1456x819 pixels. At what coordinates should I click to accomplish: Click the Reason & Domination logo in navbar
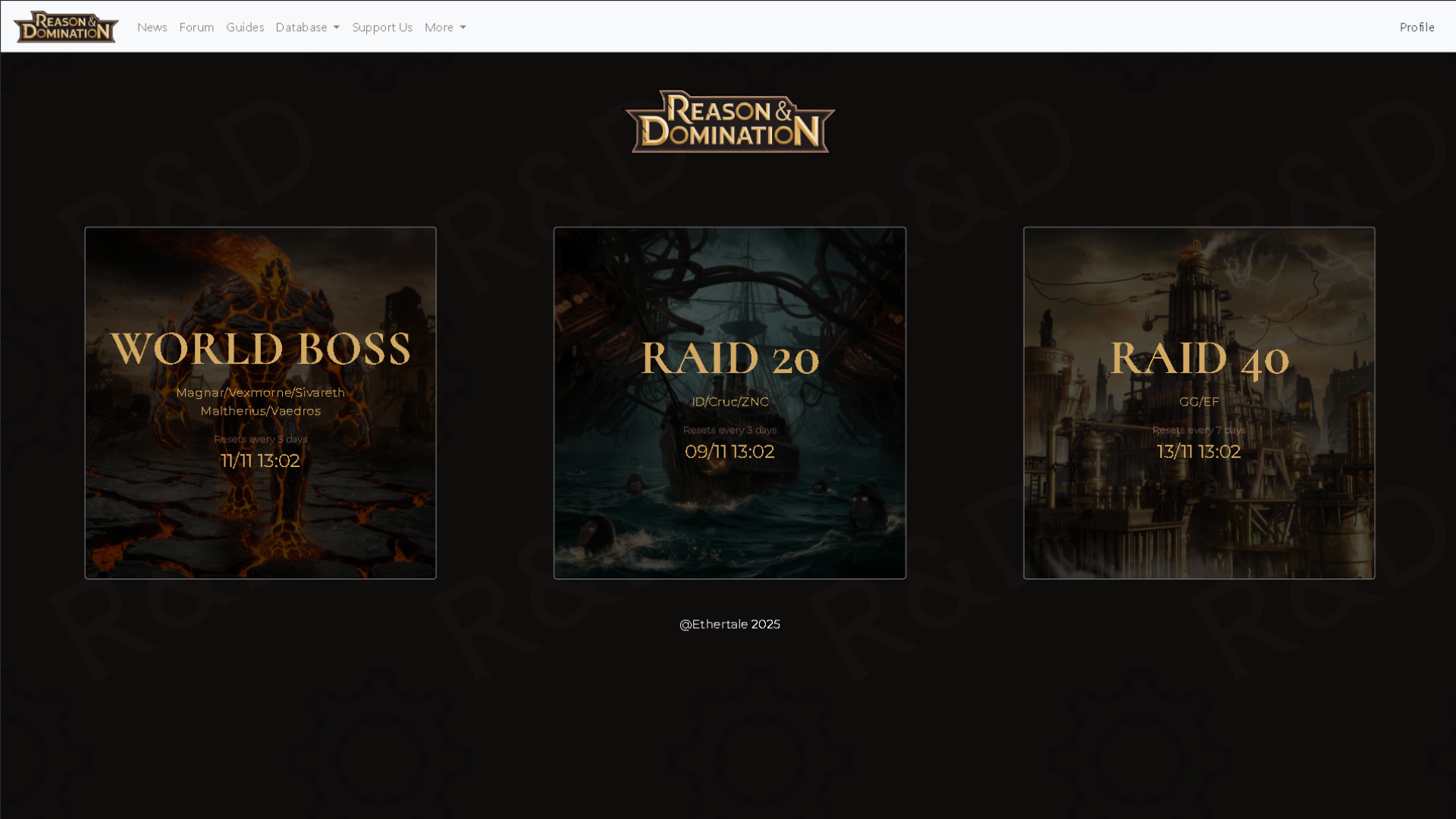[65, 27]
